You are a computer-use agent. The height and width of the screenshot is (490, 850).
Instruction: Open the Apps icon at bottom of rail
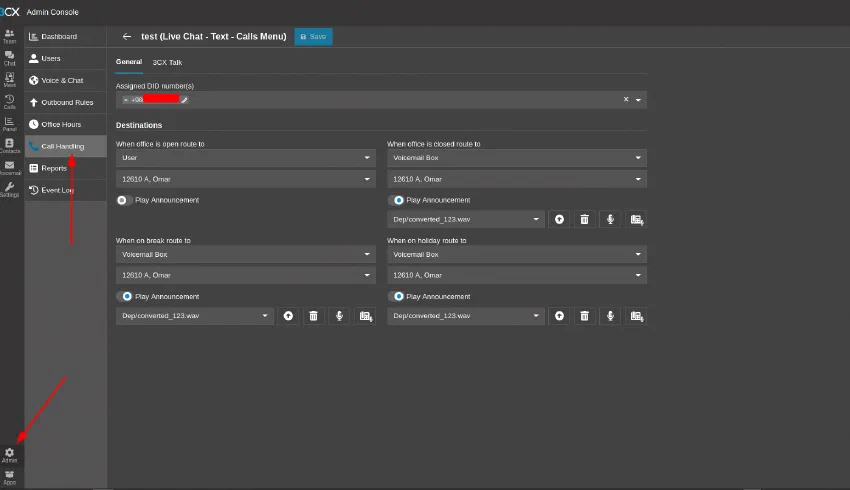click(9, 478)
